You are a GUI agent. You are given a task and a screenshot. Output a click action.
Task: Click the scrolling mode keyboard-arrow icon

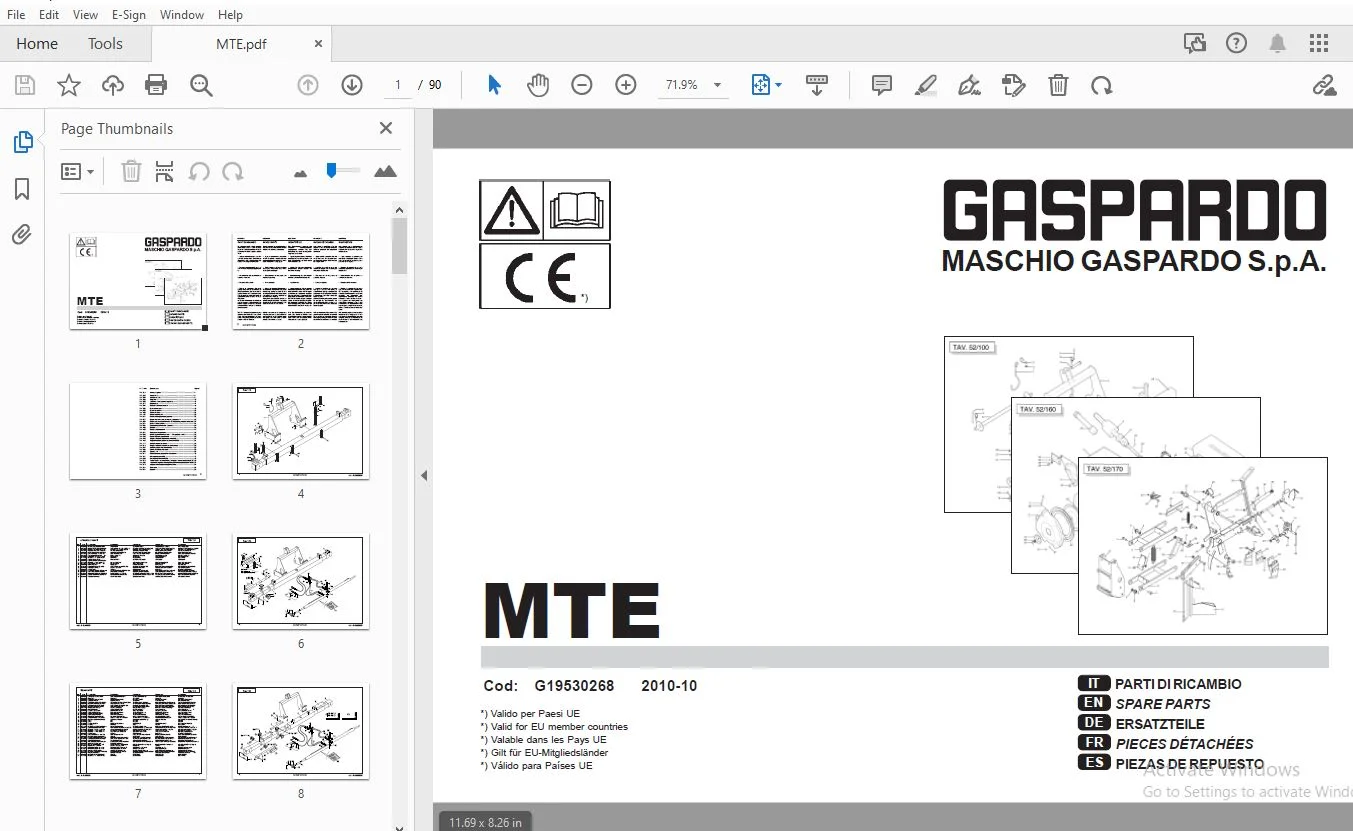tap(817, 85)
